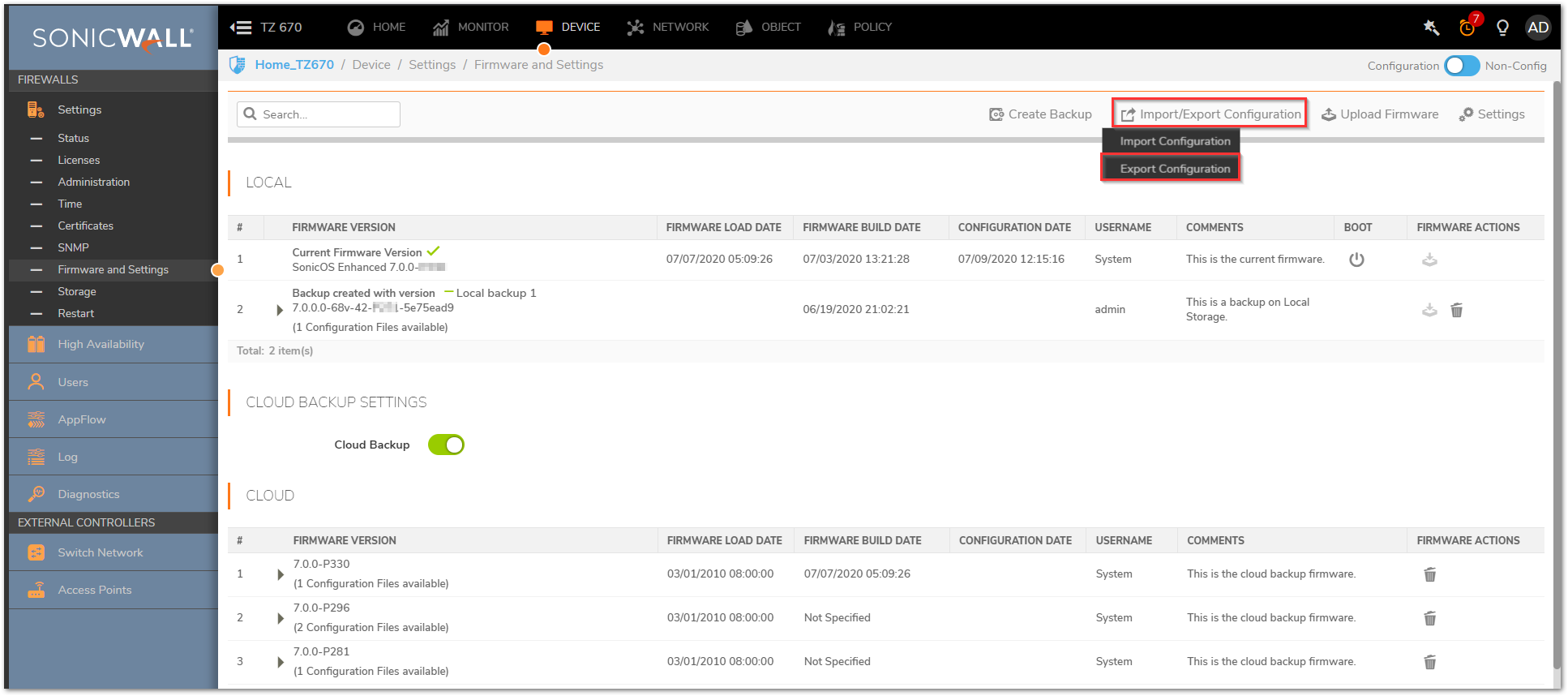Image resolution: width=1568 pixels, height=696 pixels.
Task: Disable the Cloud Backup toggle
Action: [446, 445]
